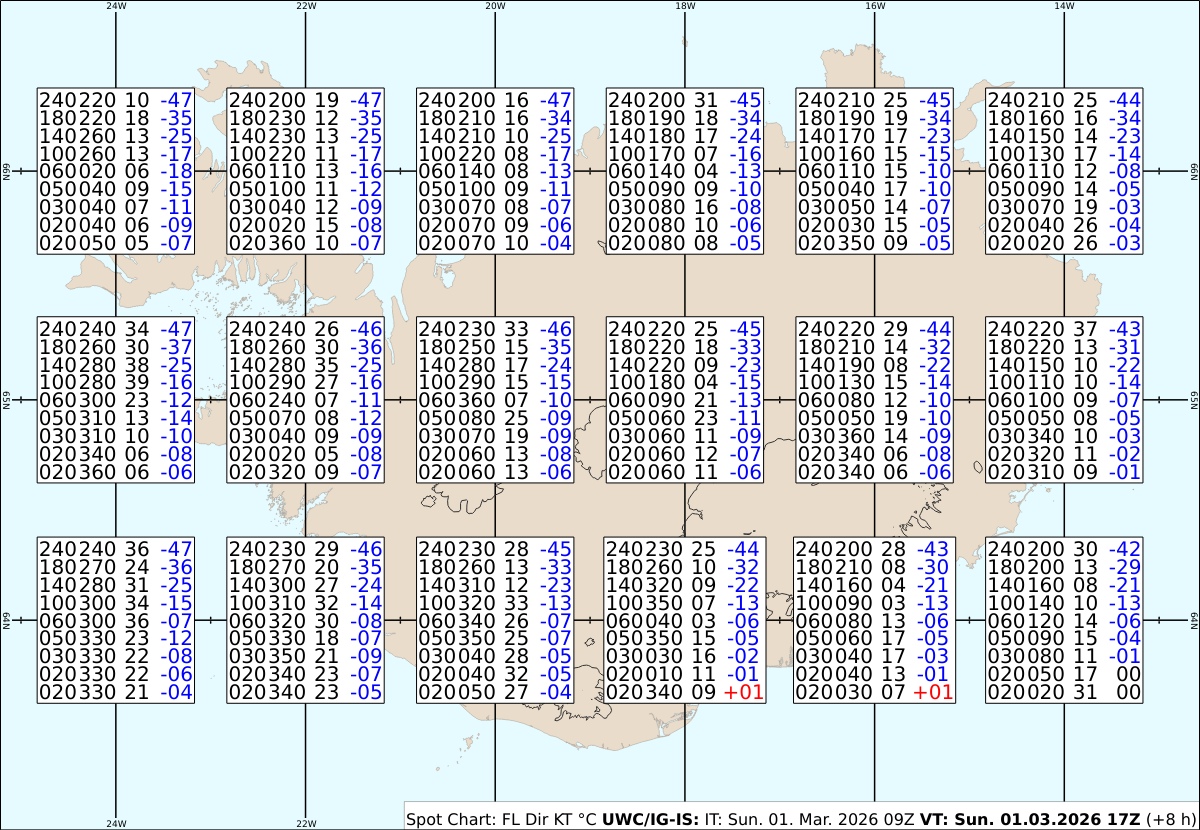Click the row "240210 25 -45"

click(875, 100)
